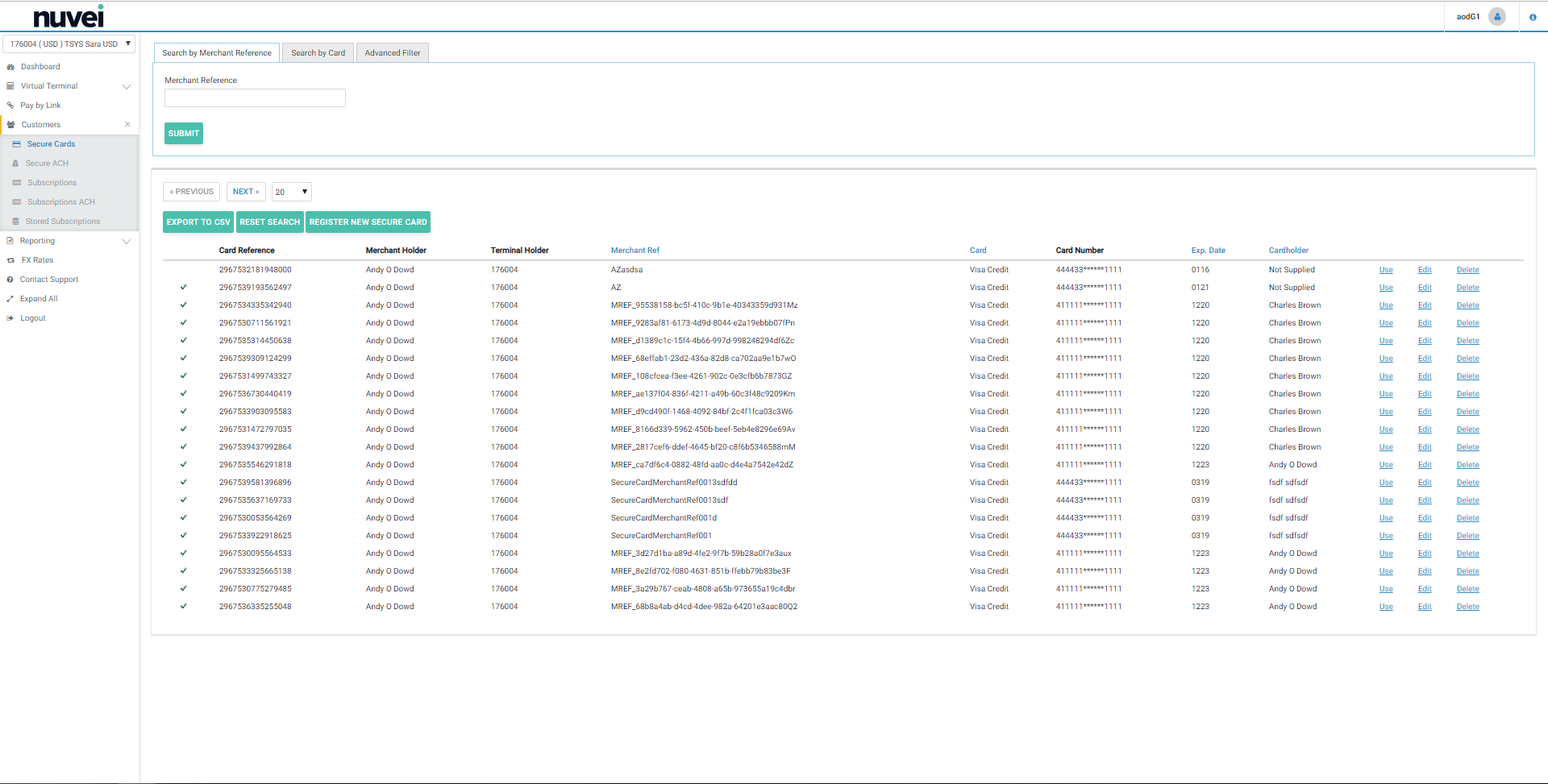The height and width of the screenshot is (784, 1548).
Task: Click the FX Rates exchange icon
Action: pyautogui.click(x=10, y=260)
